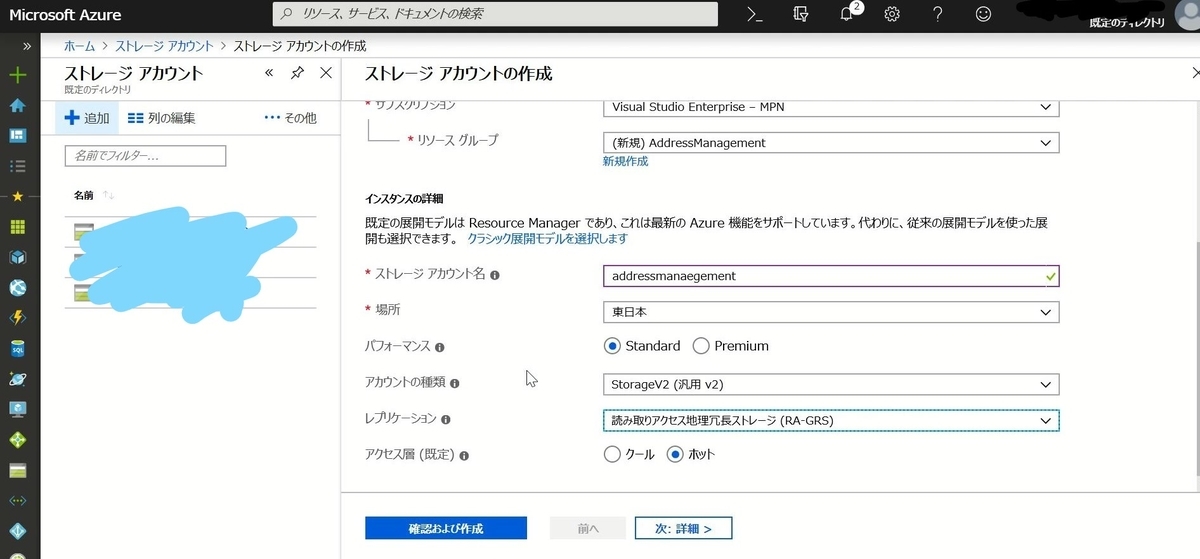The width and height of the screenshot is (1200, 559).
Task: Click the Microsoft Azure logo text
Action: [x=65, y=15]
